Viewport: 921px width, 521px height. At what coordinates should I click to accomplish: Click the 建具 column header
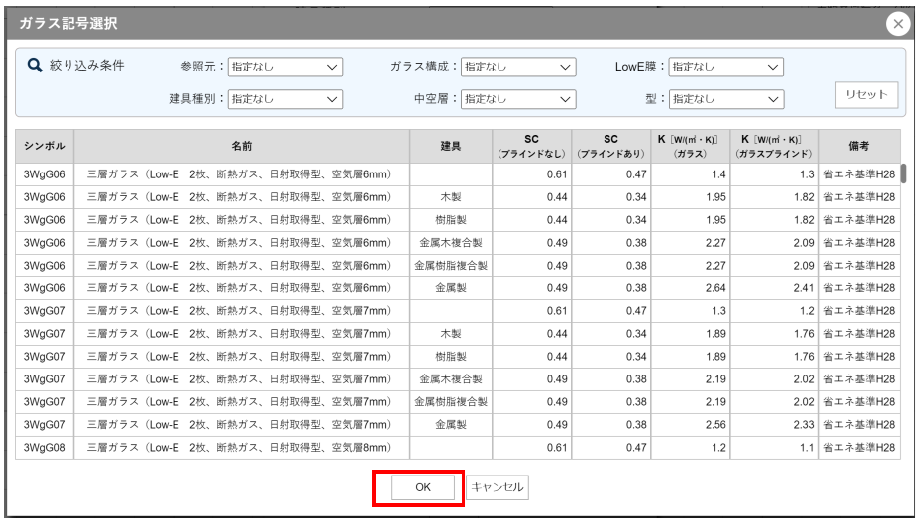click(451, 146)
